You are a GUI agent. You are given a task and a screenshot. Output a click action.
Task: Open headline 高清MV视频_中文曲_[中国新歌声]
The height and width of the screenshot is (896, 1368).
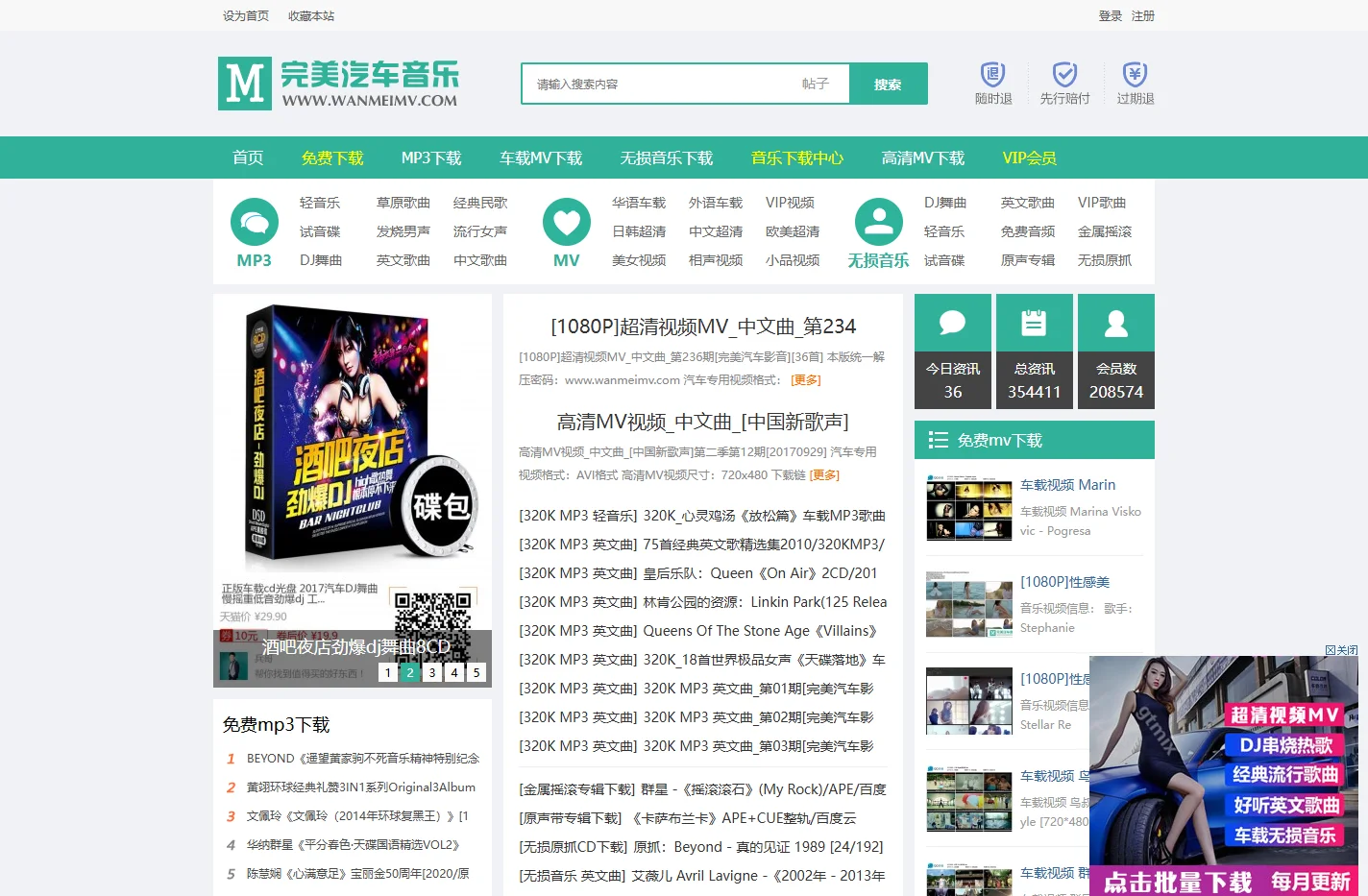point(703,422)
